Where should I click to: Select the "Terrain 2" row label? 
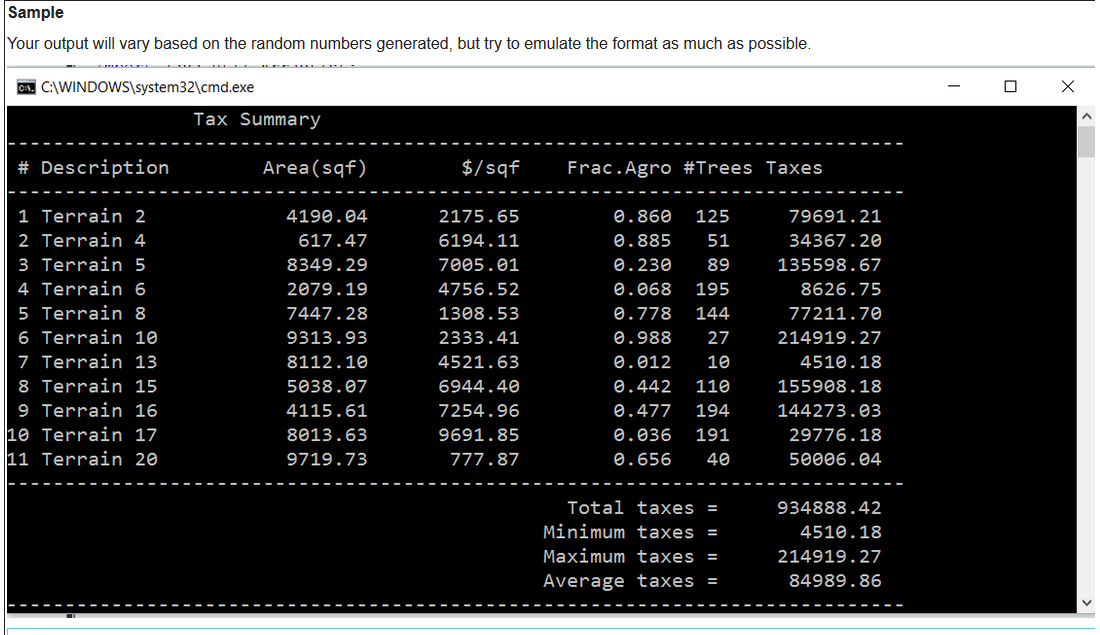[93, 216]
